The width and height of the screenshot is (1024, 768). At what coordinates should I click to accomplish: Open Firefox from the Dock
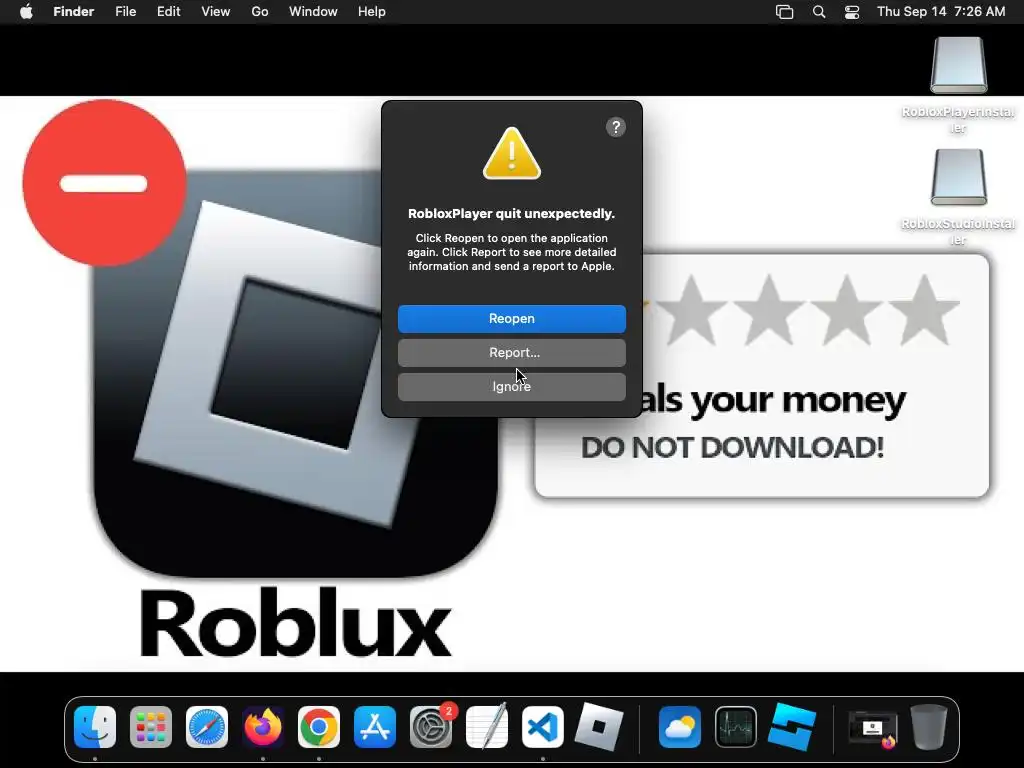tap(263, 727)
